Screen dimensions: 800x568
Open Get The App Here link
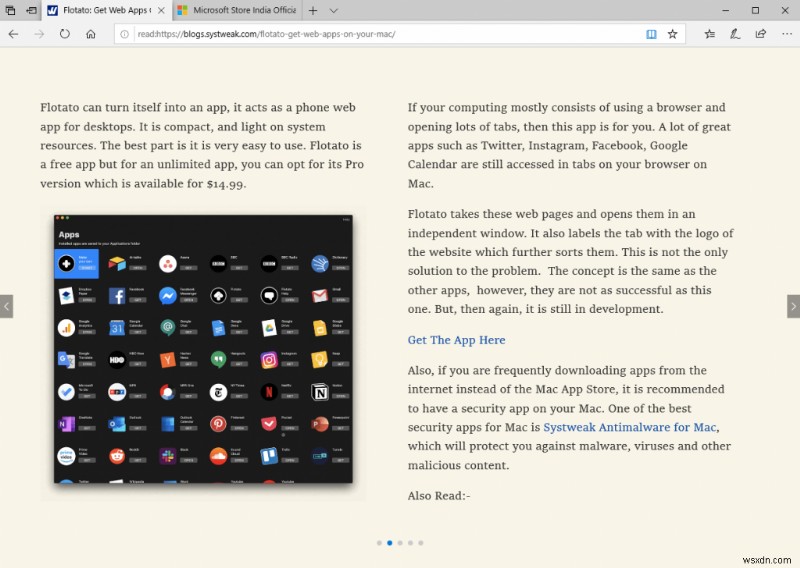(x=456, y=340)
